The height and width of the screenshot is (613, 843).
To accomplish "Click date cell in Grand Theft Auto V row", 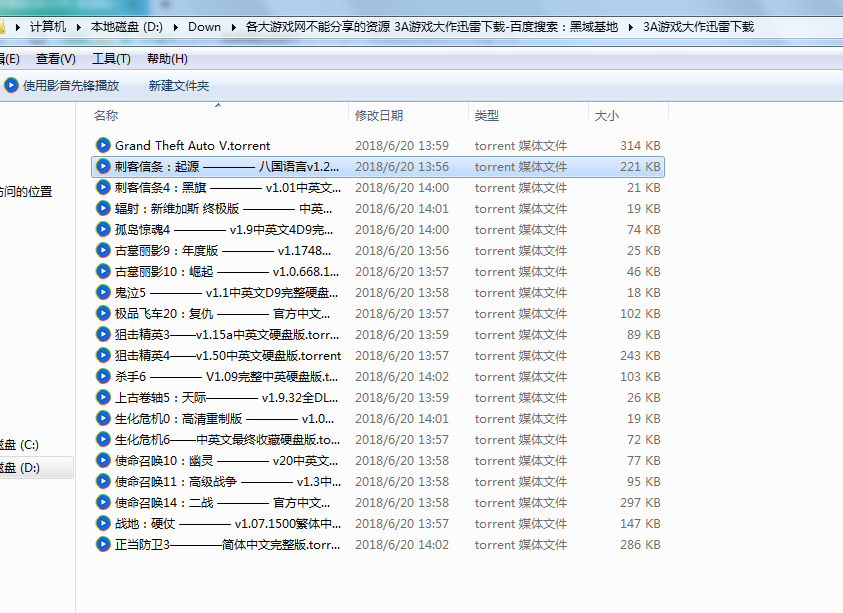I will tap(402, 146).
